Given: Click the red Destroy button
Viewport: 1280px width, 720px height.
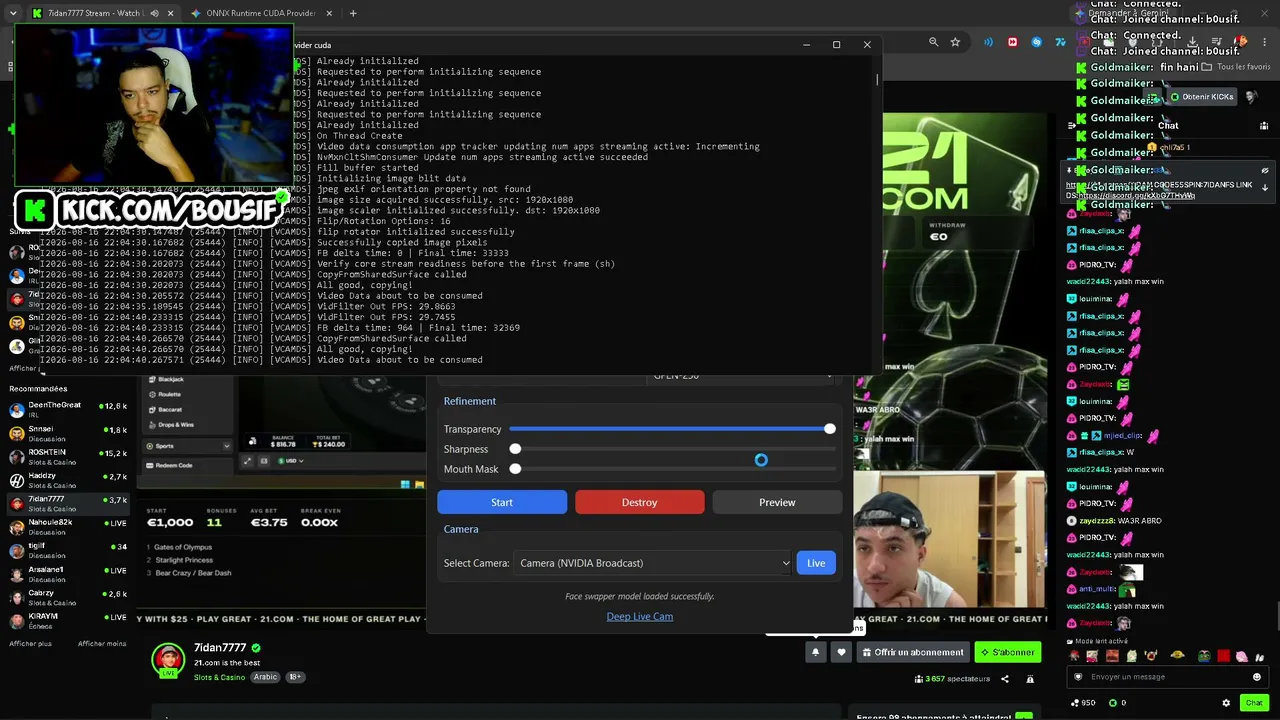Looking at the screenshot, I should click(639, 502).
